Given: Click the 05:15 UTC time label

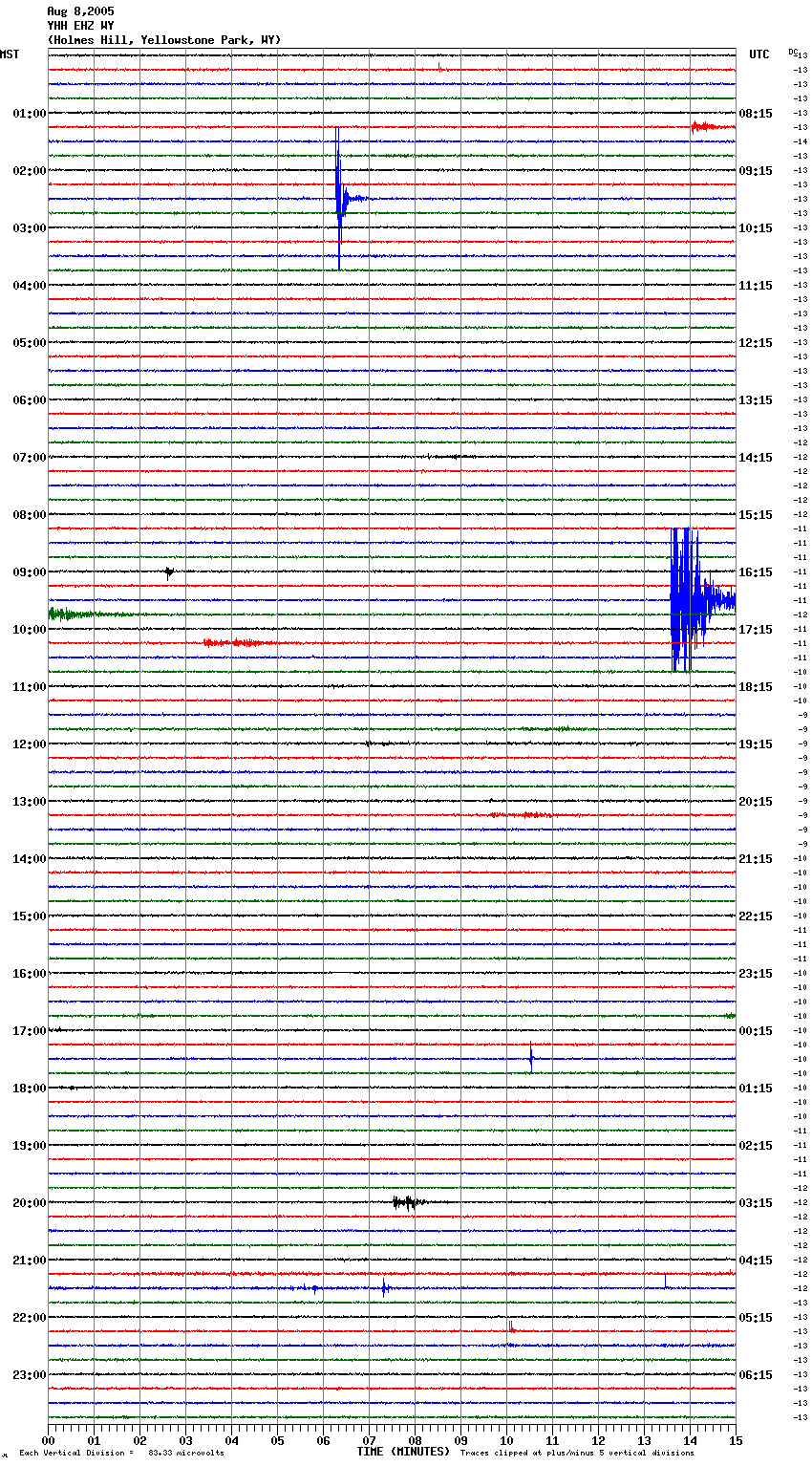Looking at the screenshot, I should [x=756, y=1318].
